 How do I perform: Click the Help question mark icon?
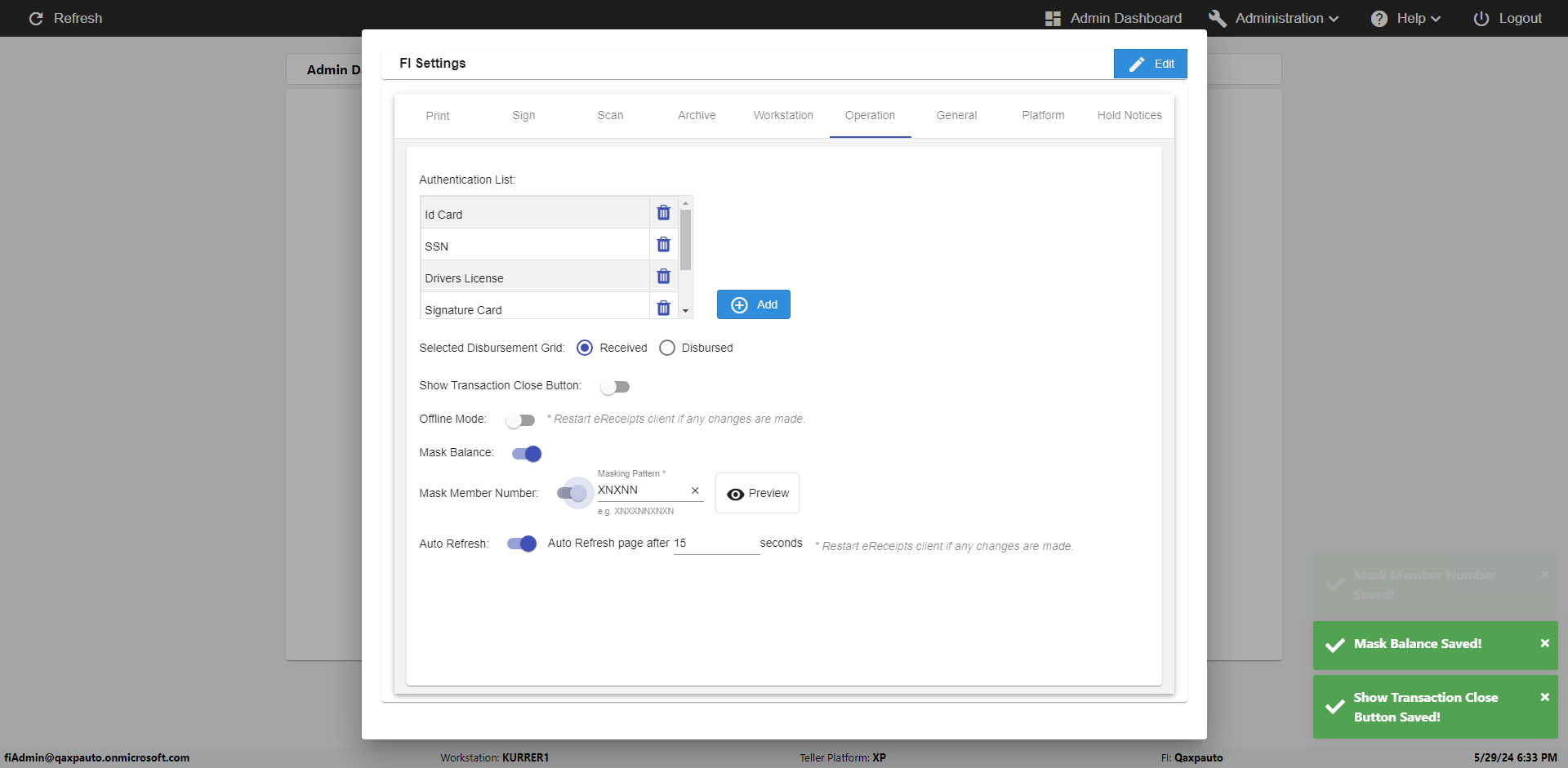click(x=1379, y=19)
